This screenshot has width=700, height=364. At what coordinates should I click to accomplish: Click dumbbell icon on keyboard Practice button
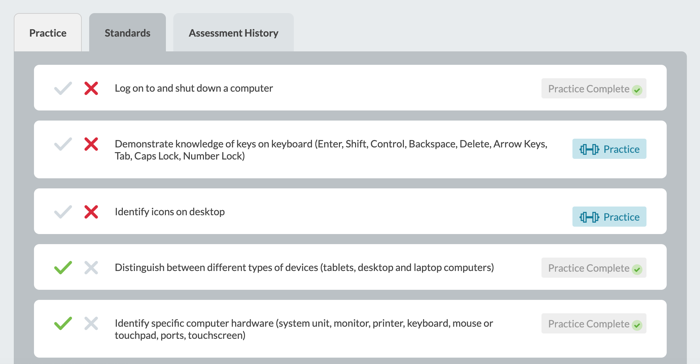589,149
